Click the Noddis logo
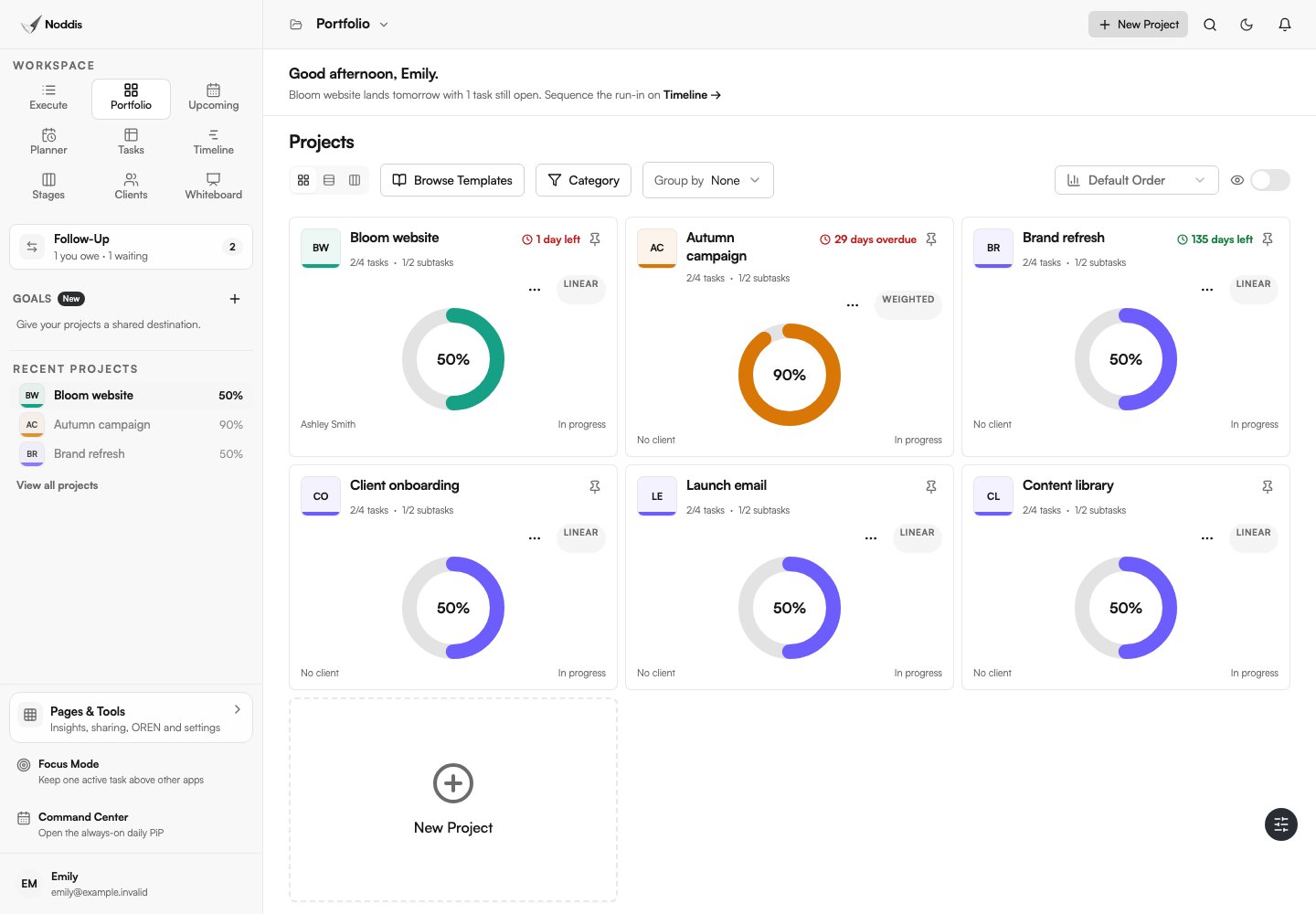This screenshot has height=914, width=1316. [x=52, y=25]
